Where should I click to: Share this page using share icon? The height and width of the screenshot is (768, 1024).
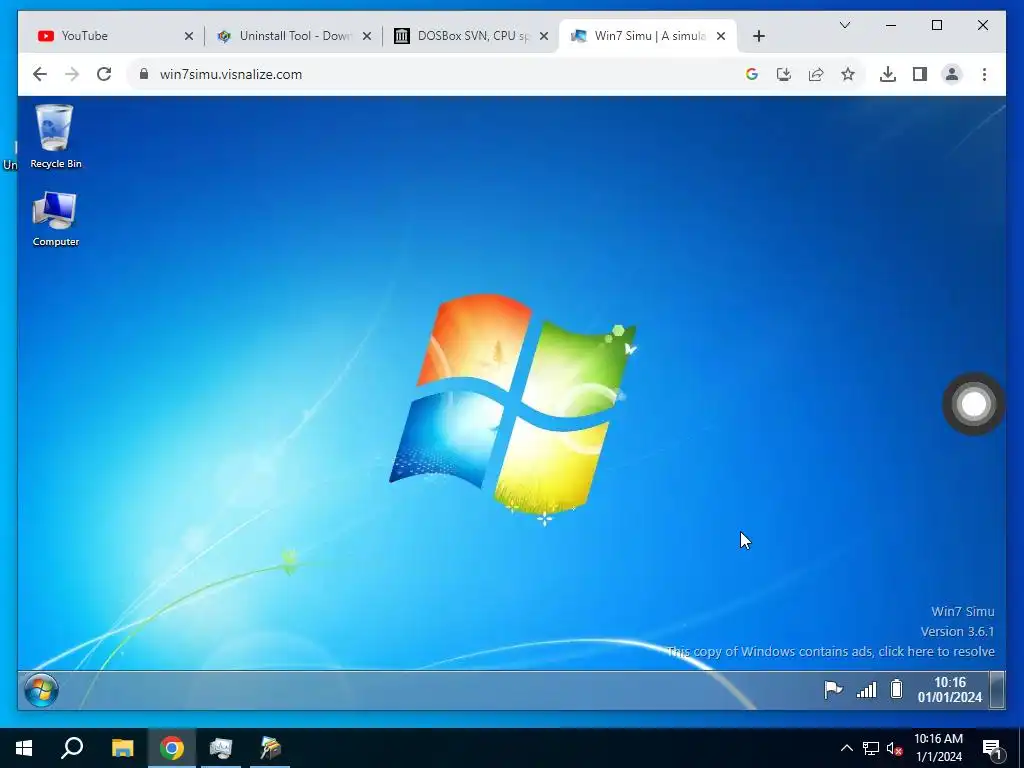click(x=816, y=74)
